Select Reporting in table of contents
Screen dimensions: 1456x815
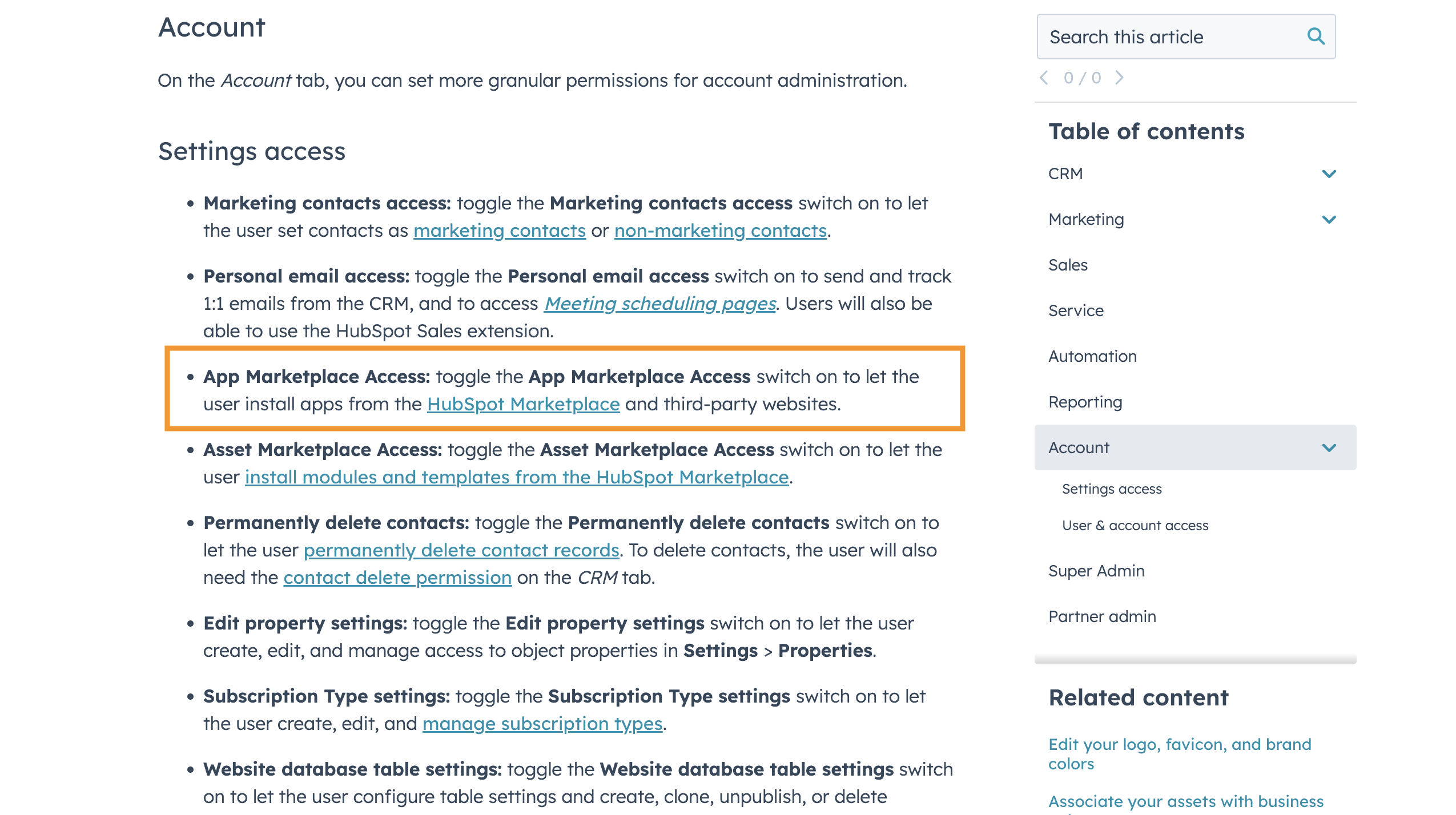pos(1085,402)
